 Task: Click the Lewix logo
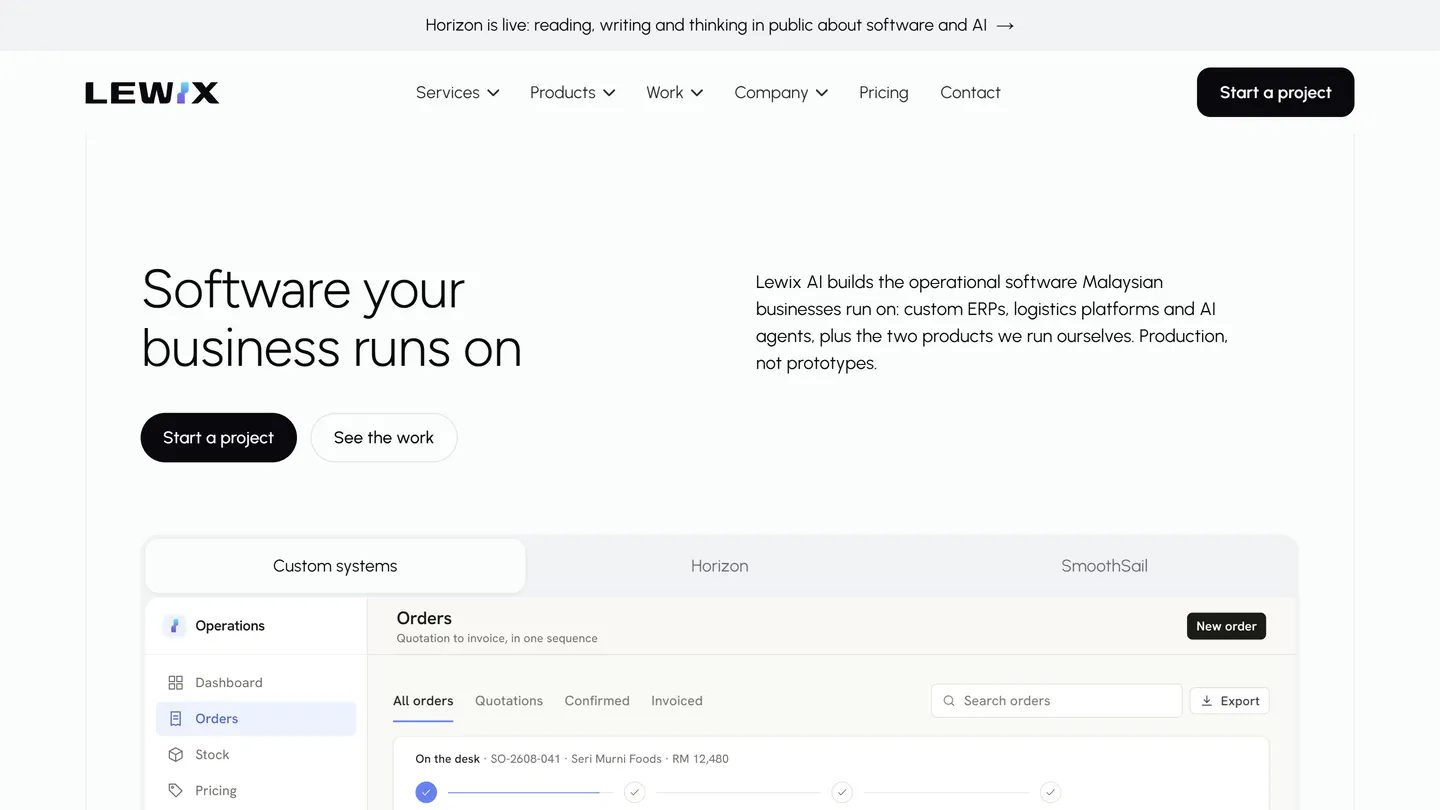[x=152, y=93]
